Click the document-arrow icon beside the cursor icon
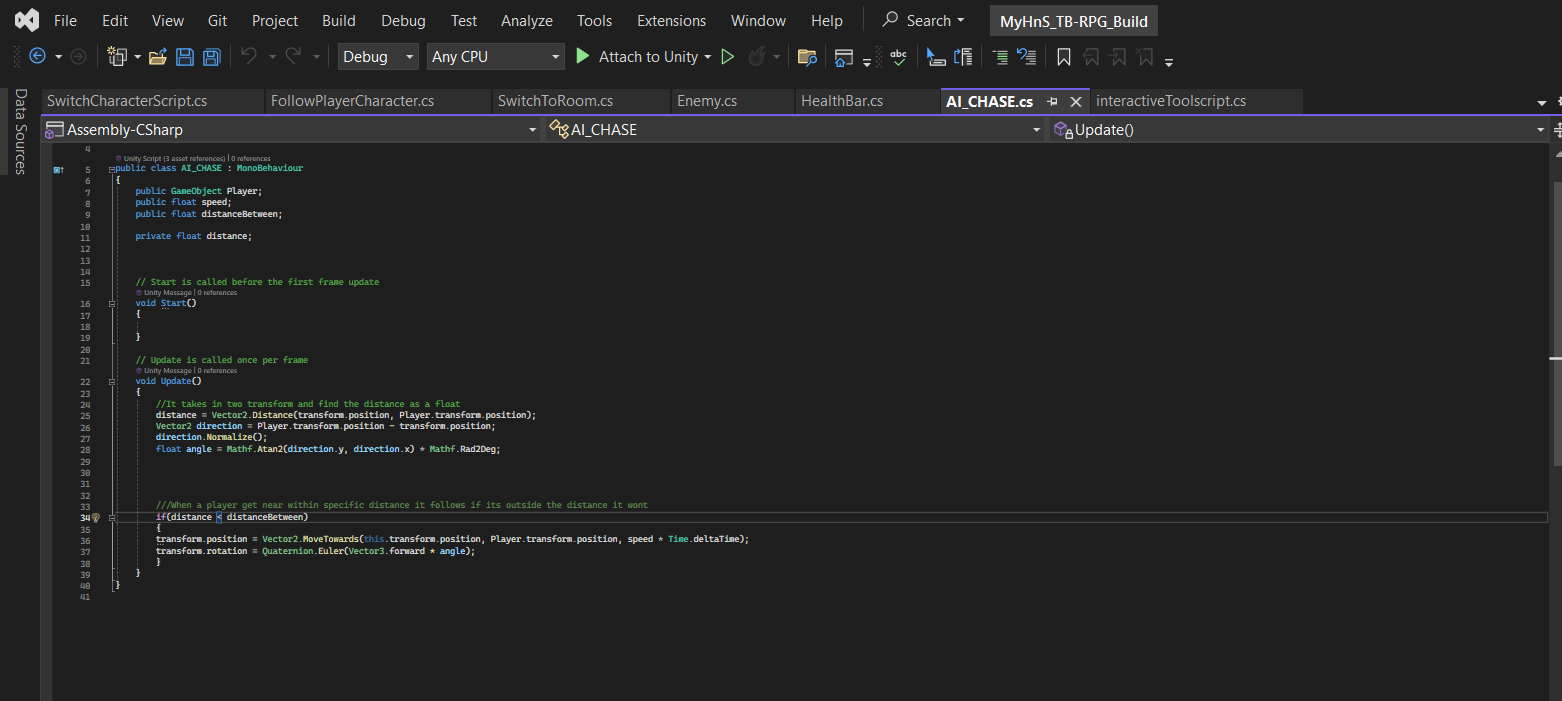Screen dimensions: 1562x701 963,57
